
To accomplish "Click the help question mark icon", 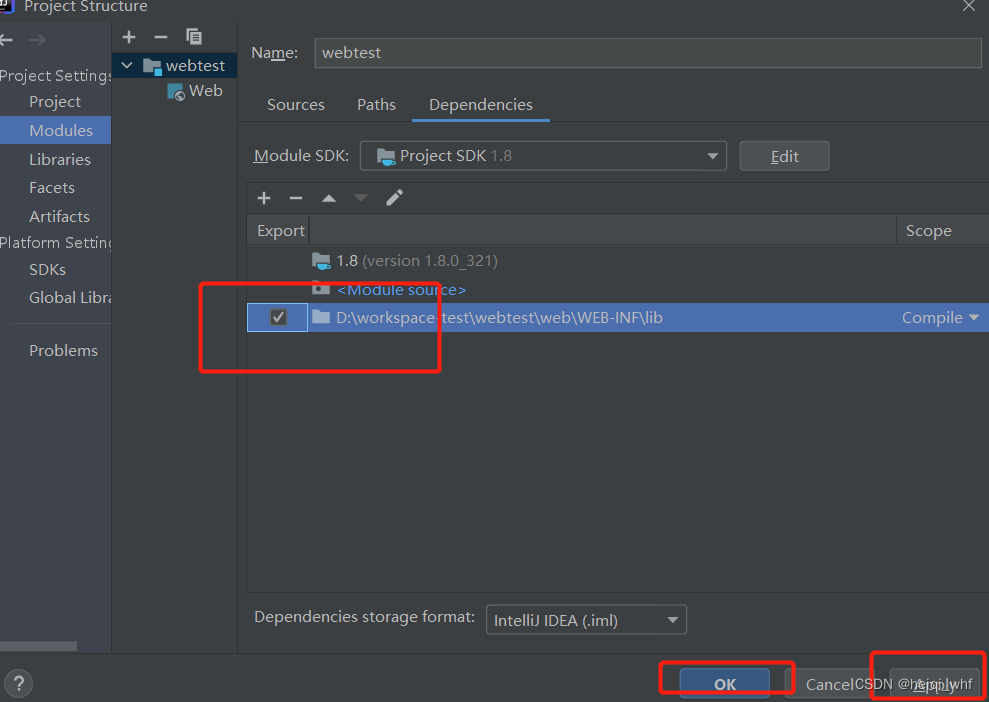I will point(19,683).
